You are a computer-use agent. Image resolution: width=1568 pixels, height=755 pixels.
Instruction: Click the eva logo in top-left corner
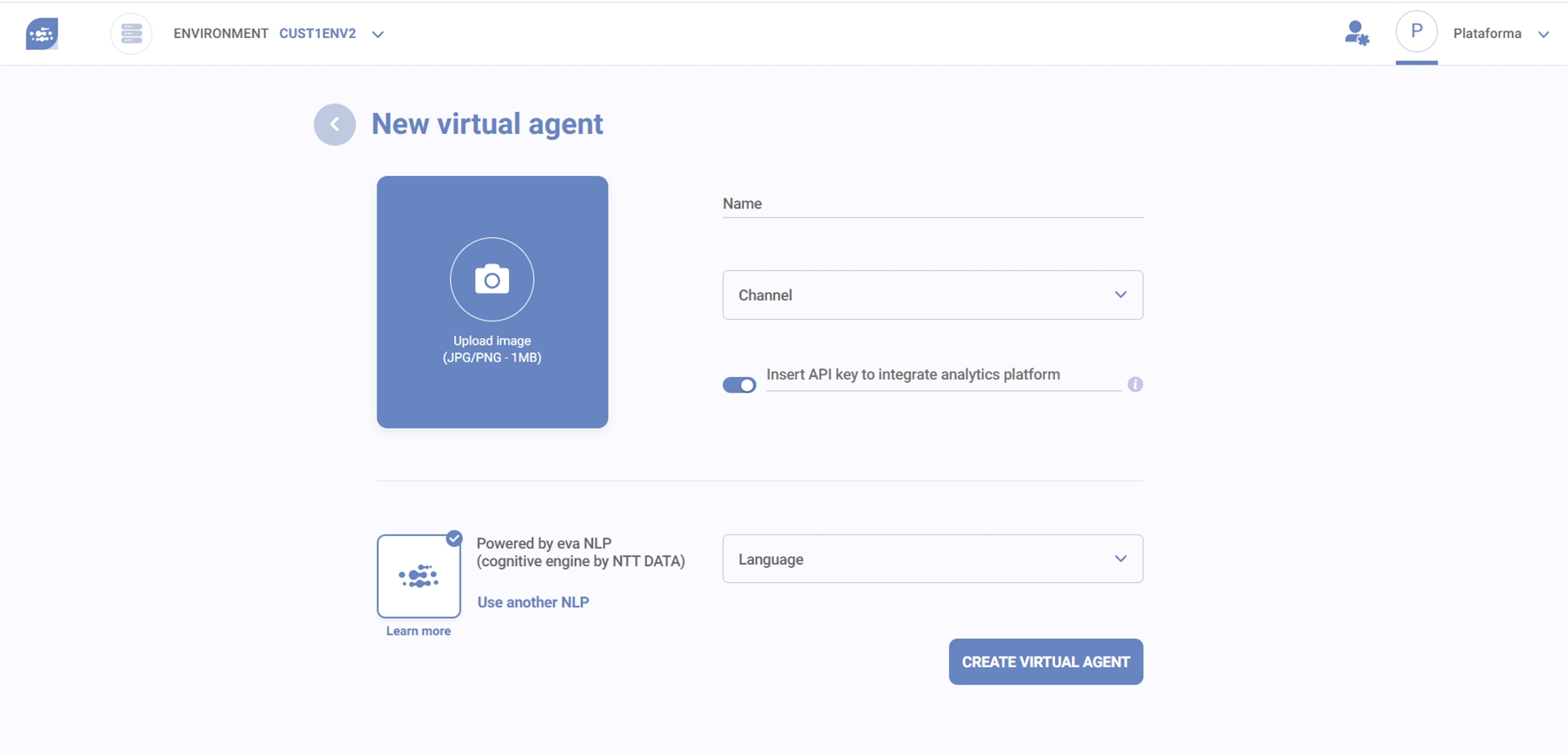(42, 34)
